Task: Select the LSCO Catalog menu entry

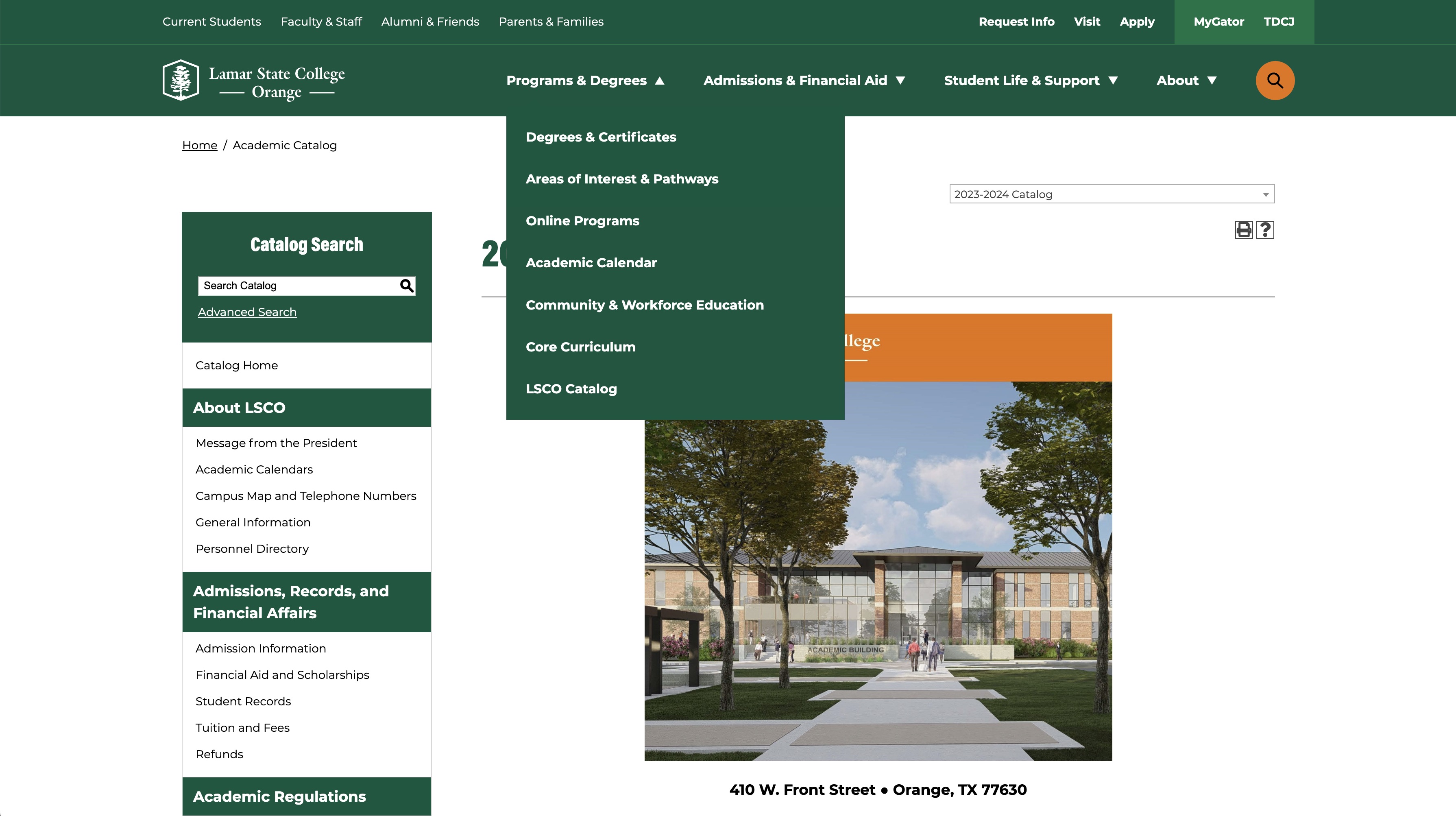Action: pos(571,388)
